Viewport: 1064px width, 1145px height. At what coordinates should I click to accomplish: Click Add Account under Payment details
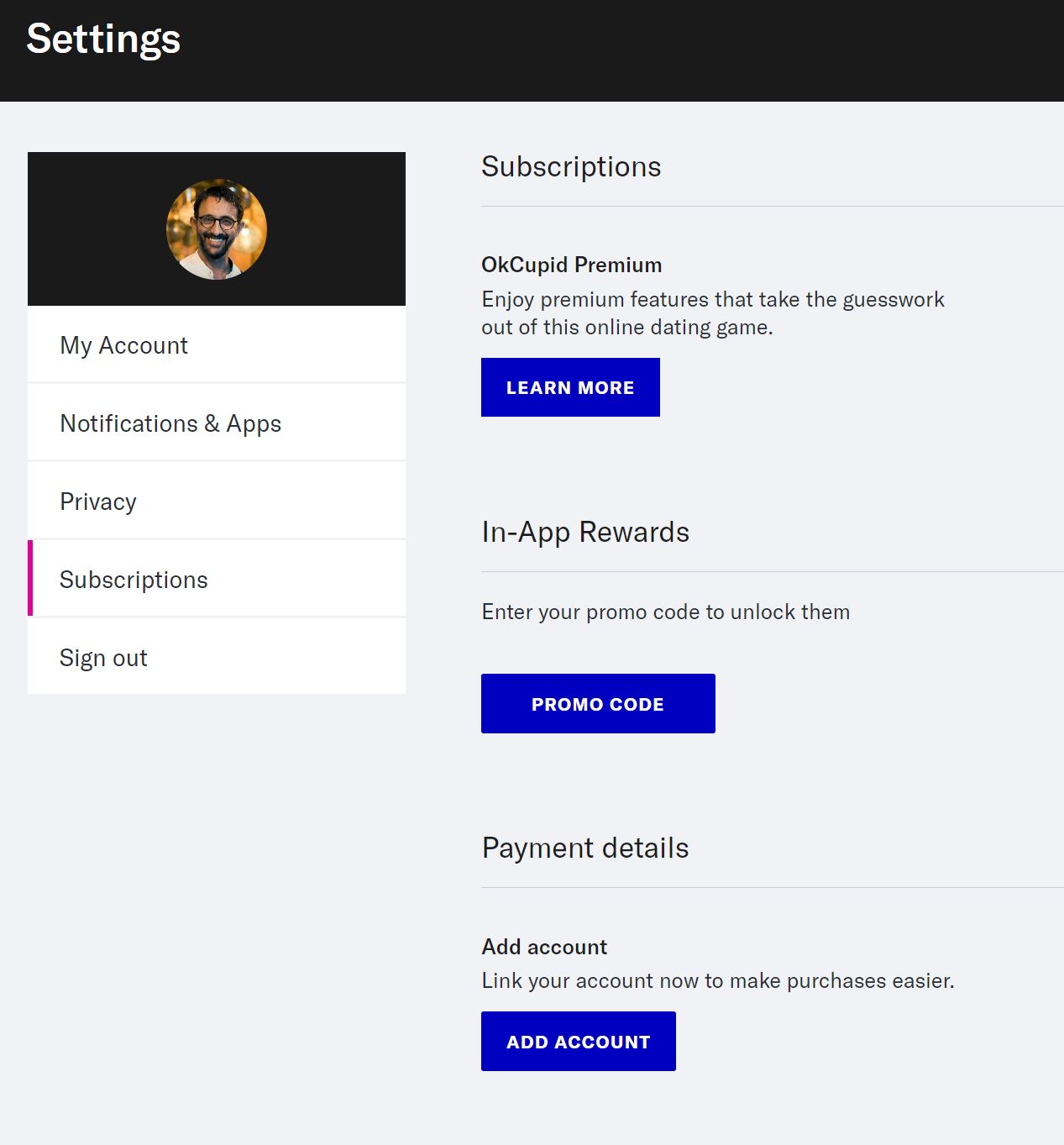(x=578, y=1041)
